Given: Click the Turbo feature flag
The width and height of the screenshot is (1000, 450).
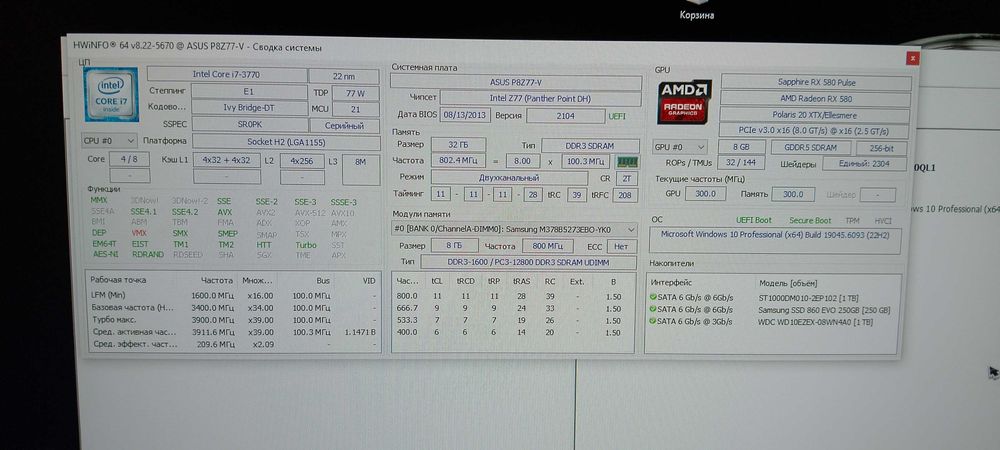Looking at the screenshot, I should click(305, 245).
